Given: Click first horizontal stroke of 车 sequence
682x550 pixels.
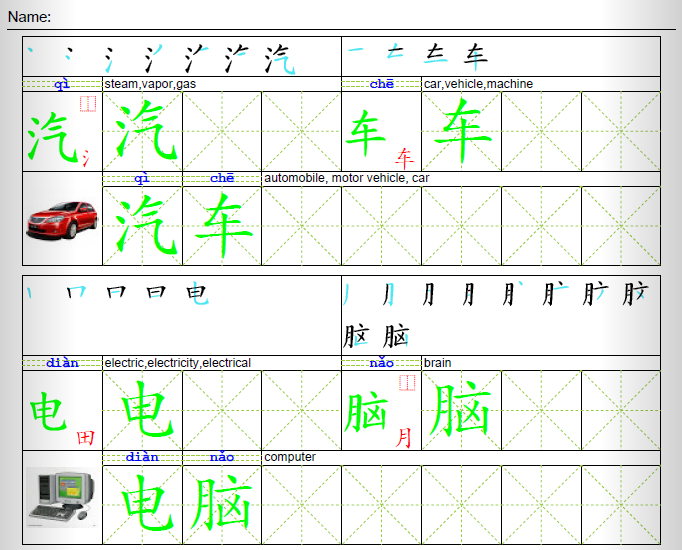Looking at the screenshot, I should click(x=355, y=50).
